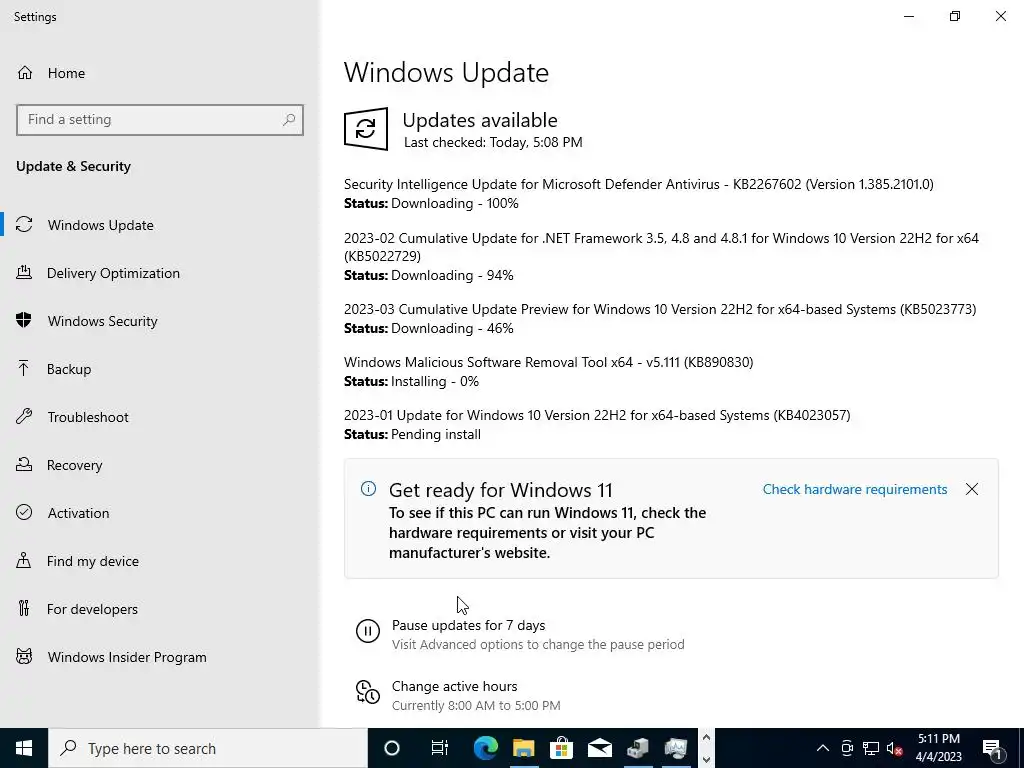This screenshot has height=768, width=1024.
Task: Click the search magnifier in Find a setting
Action: pos(289,120)
